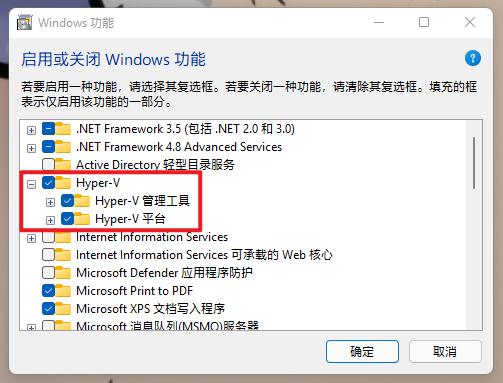Click the Microsoft Print to PDF folder icon
This screenshot has width=503, height=383.
click(x=63, y=291)
